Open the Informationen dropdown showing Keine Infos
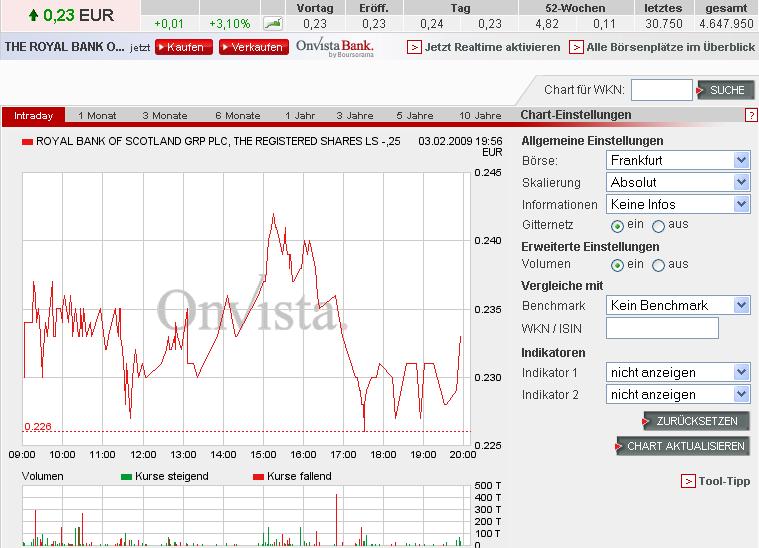The height and width of the screenshot is (548, 759). 678,204
